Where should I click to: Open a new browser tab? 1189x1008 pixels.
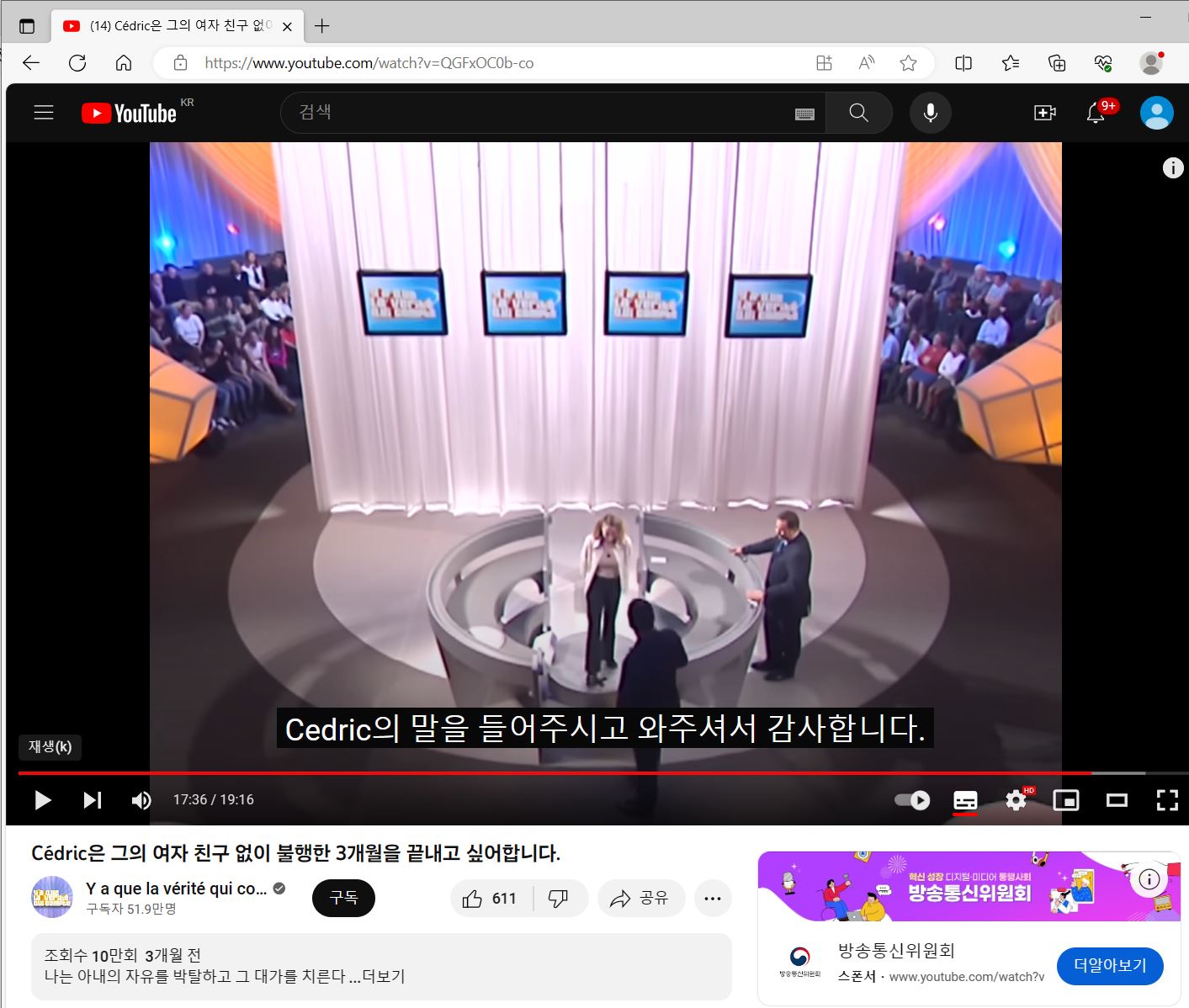[321, 26]
